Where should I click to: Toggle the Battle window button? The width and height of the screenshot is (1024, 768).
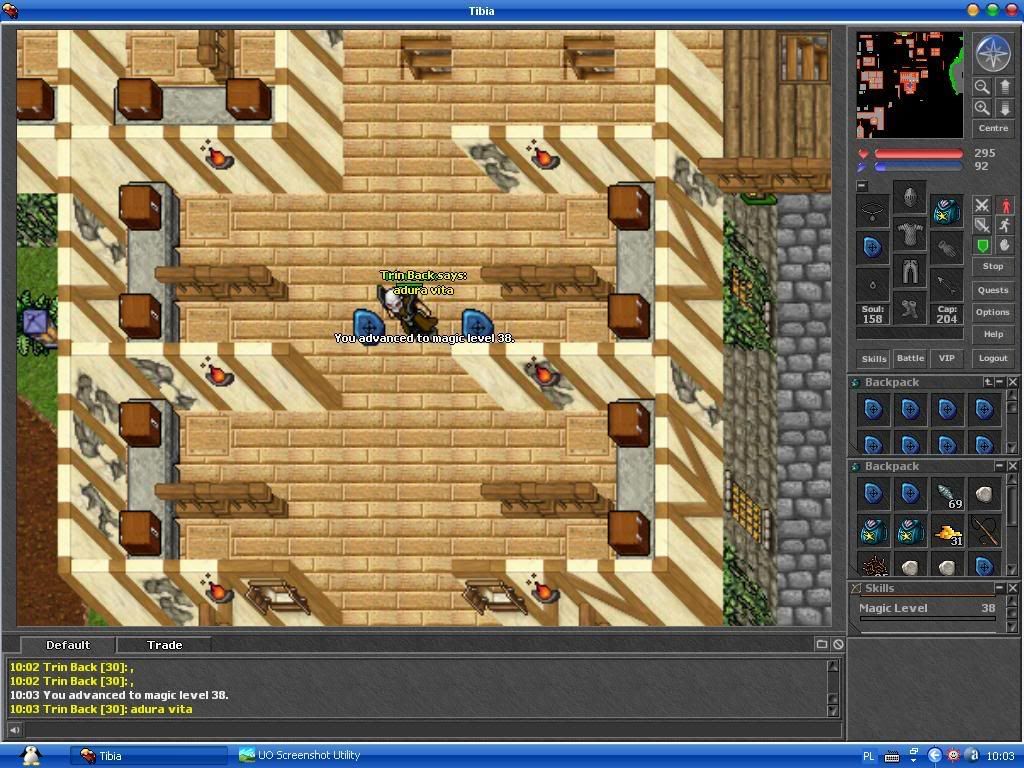tap(910, 359)
